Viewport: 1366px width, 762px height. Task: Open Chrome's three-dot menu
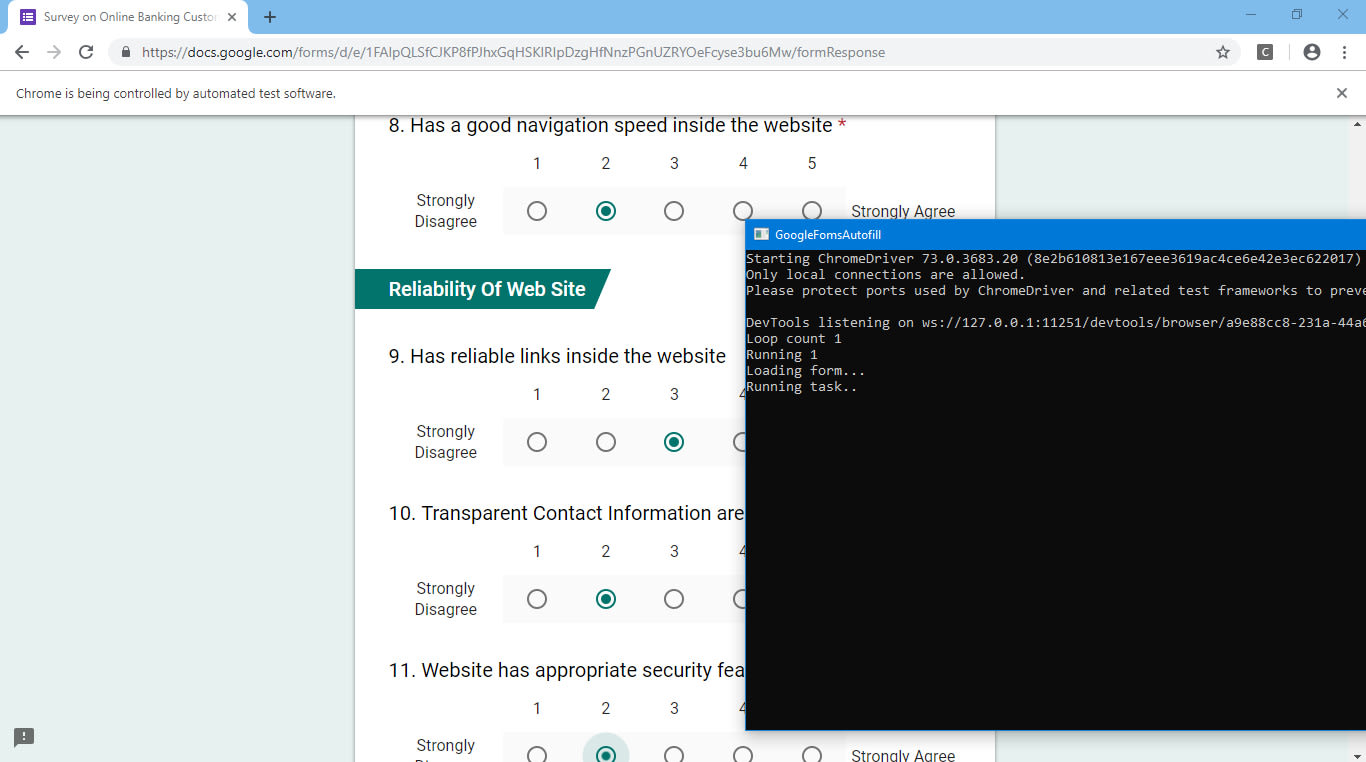pyautogui.click(x=1344, y=52)
